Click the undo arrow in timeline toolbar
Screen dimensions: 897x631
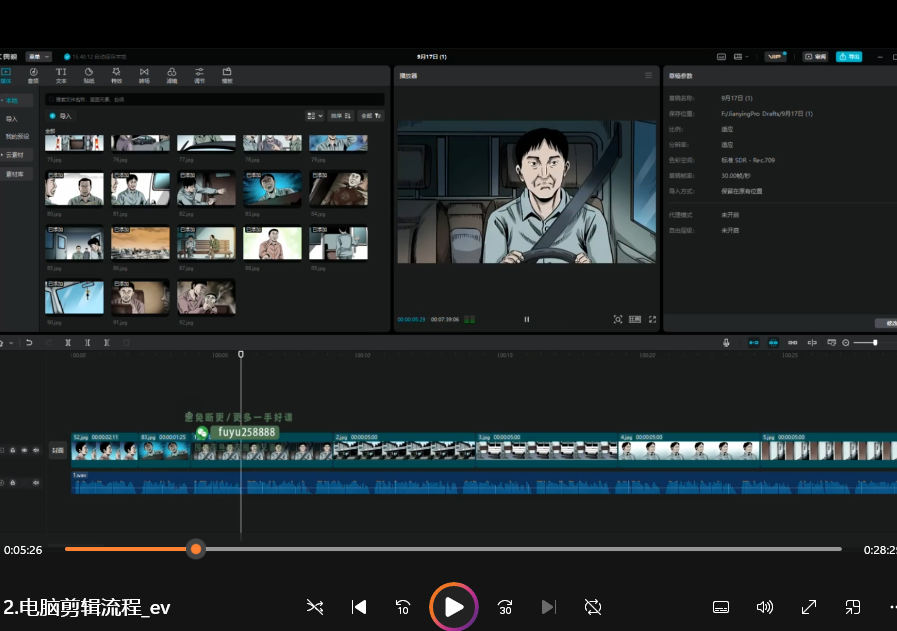(x=29, y=343)
